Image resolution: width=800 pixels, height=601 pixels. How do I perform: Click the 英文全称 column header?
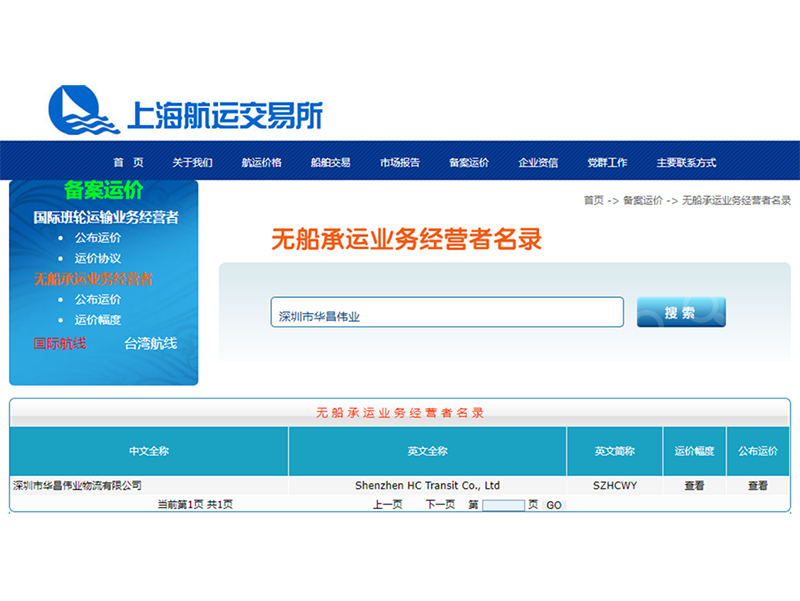[428, 451]
